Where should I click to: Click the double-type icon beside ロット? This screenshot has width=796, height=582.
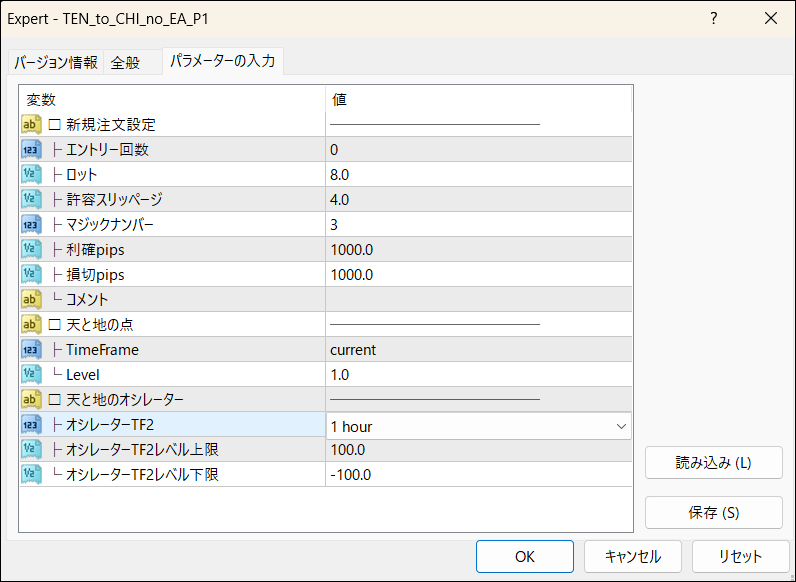30,175
